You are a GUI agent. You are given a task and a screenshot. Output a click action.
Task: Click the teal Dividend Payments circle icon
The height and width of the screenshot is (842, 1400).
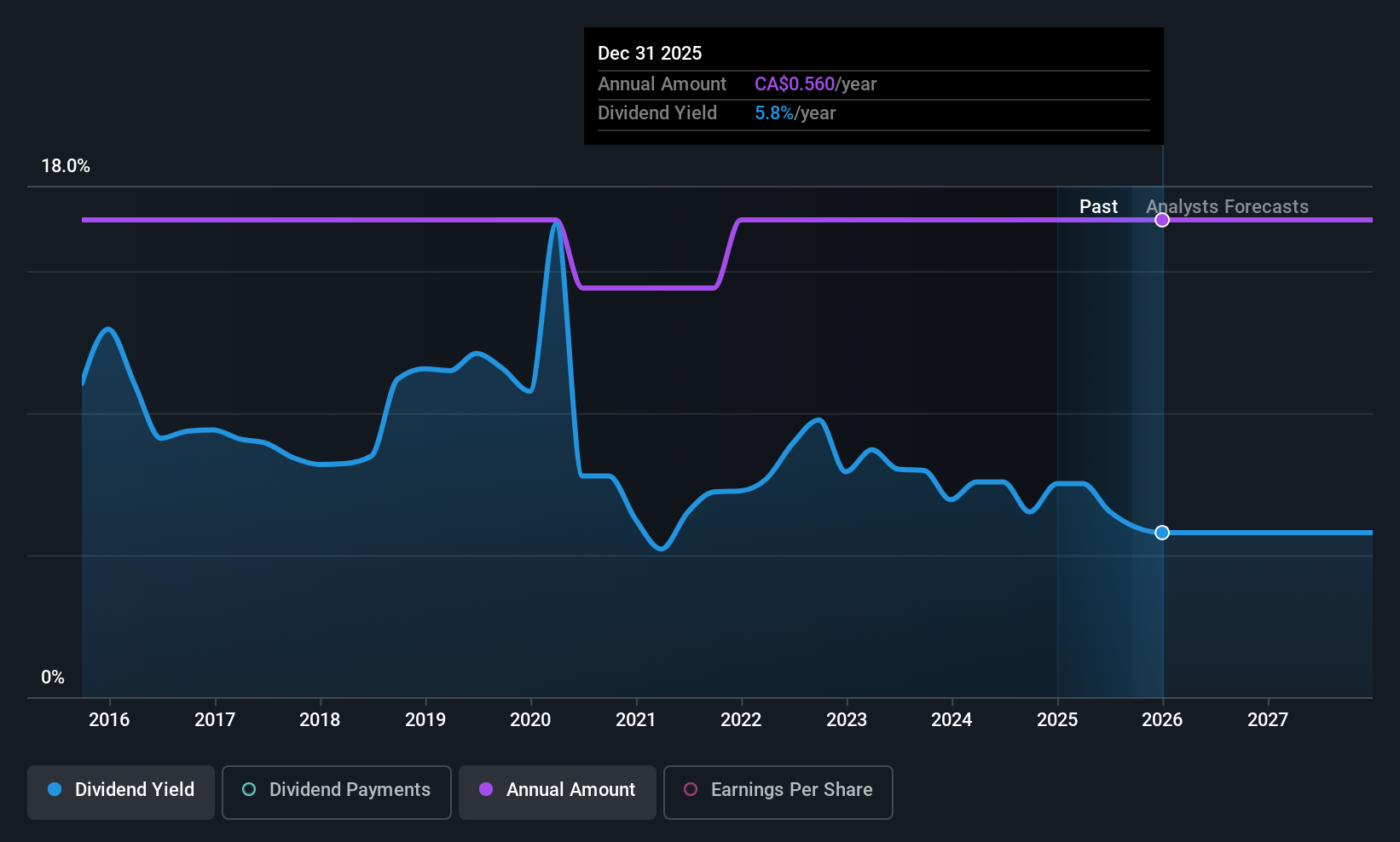(x=248, y=790)
